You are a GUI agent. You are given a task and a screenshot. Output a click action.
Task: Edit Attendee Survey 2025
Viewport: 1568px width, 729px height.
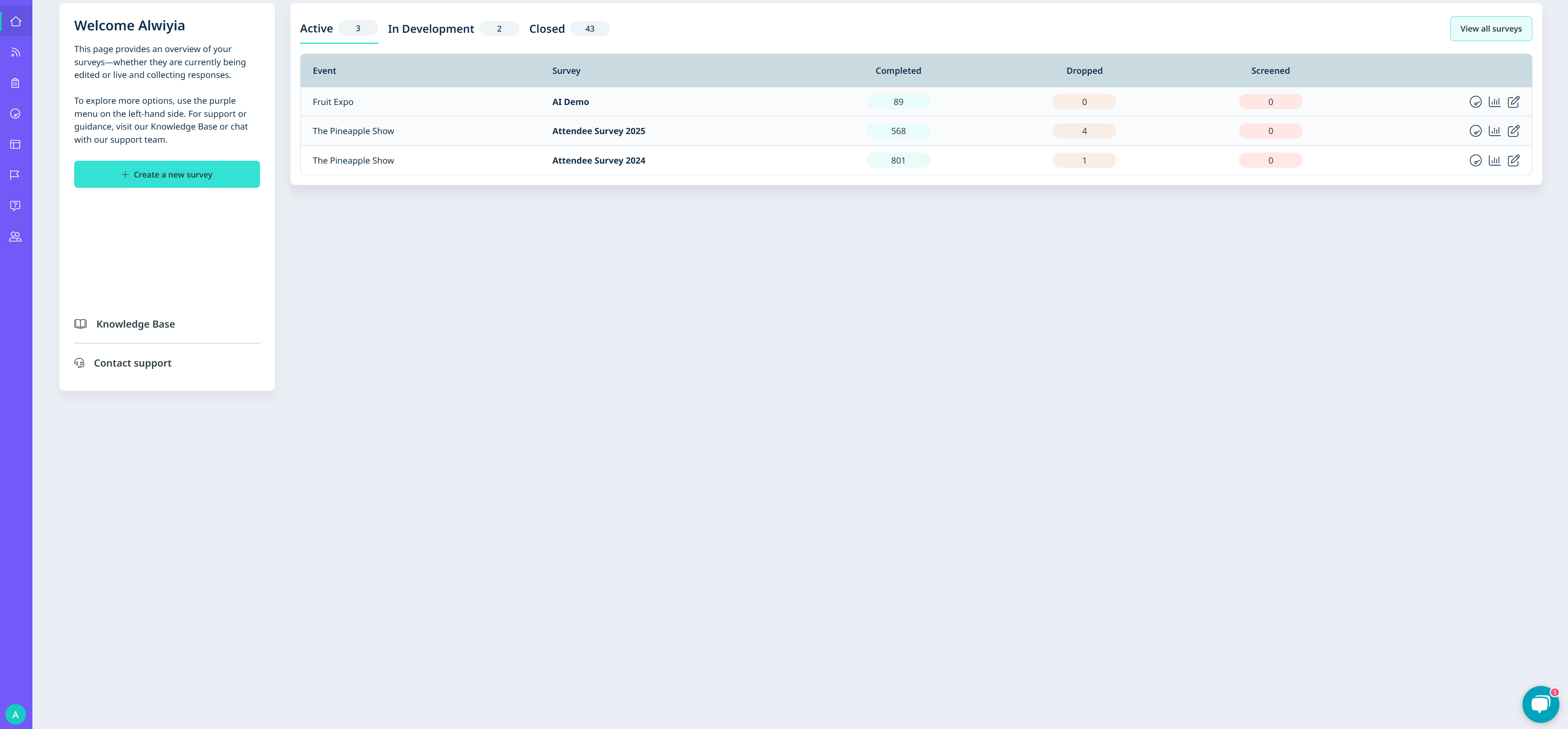pyautogui.click(x=1514, y=131)
